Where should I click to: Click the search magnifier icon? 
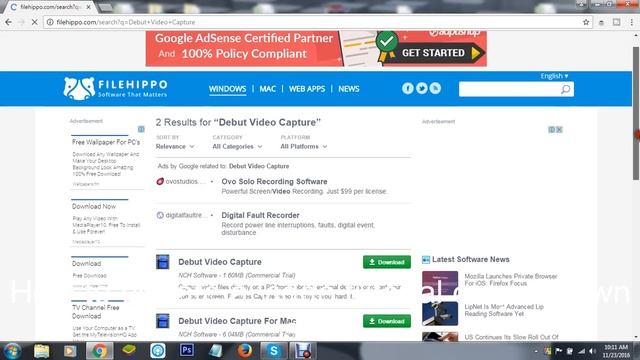pyautogui.click(x=565, y=89)
